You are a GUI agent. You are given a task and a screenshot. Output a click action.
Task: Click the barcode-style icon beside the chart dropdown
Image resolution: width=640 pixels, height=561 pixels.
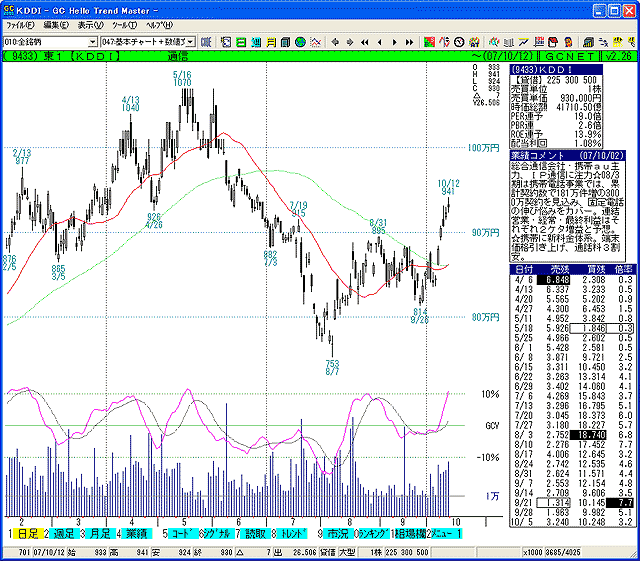coord(206,42)
